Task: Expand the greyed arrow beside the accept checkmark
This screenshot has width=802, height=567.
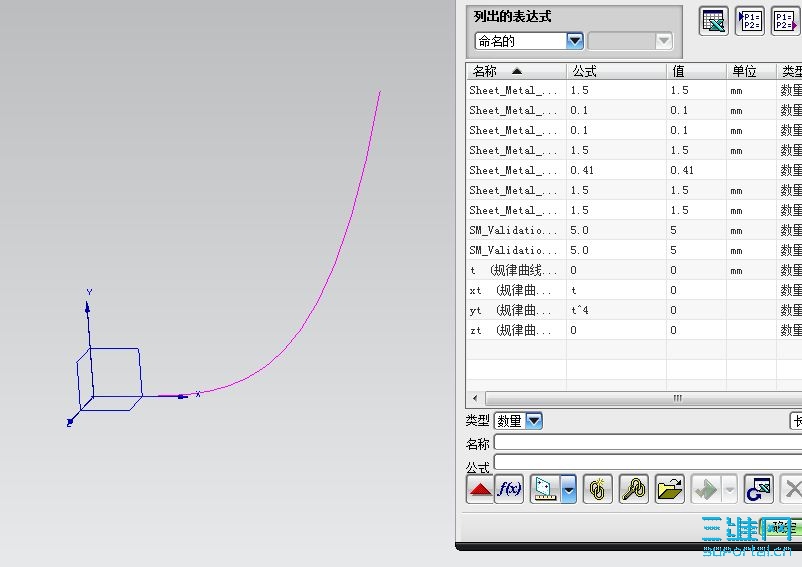Action: [x=729, y=489]
